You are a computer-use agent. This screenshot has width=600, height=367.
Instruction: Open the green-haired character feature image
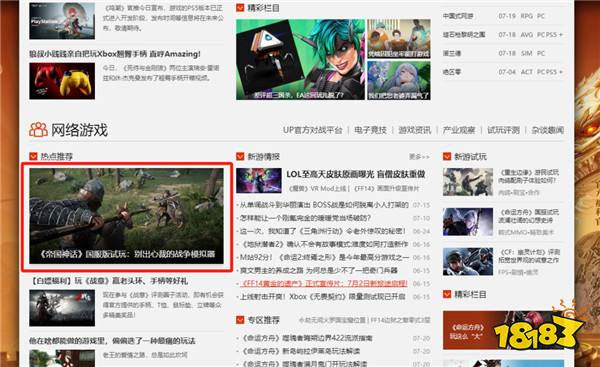point(300,60)
